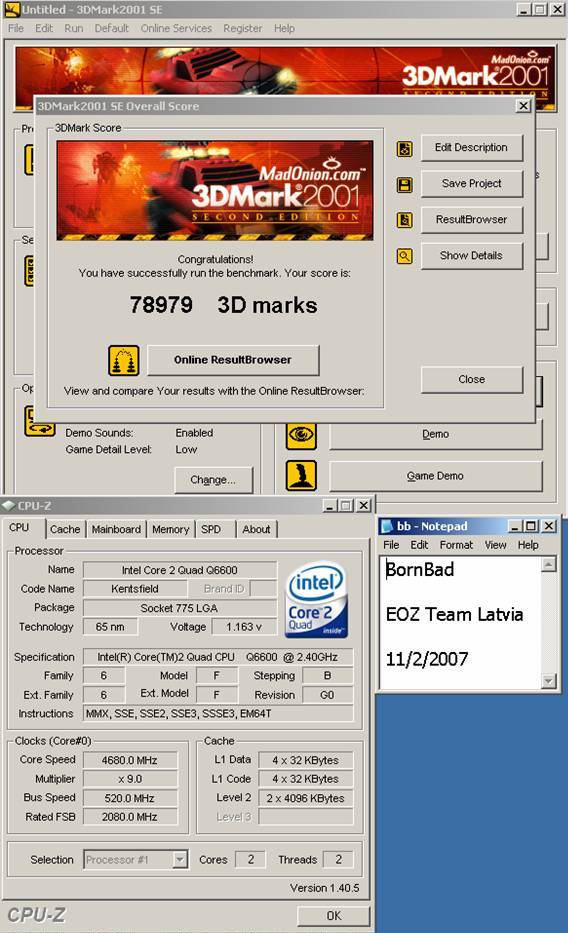This screenshot has width=568, height=933.
Task: Click the yellow eye icon next to Demo
Action: pos(302,434)
